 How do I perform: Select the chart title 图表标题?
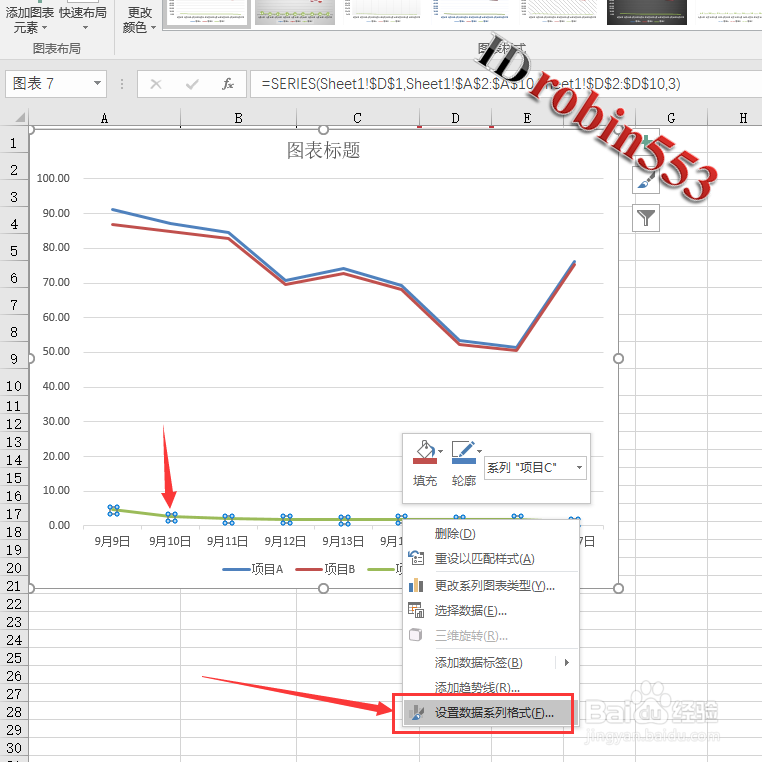[x=323, y=150]
